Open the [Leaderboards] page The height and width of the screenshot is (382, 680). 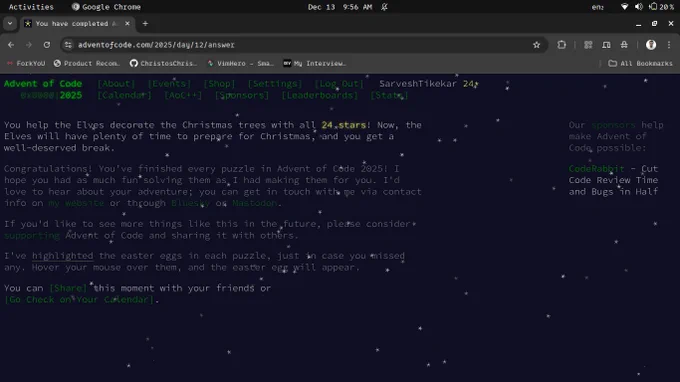tap(320, 95)
